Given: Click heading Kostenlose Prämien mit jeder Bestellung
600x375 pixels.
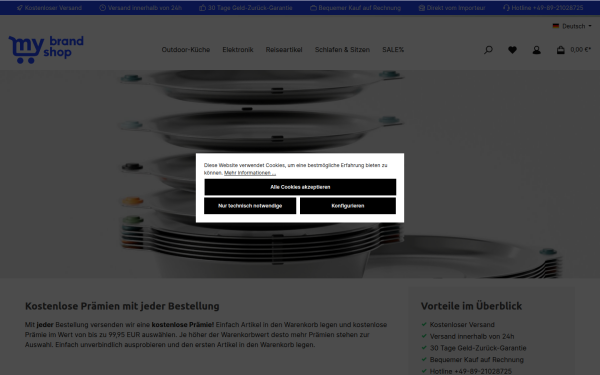Looking at the screenshot, I should [122, 306].
